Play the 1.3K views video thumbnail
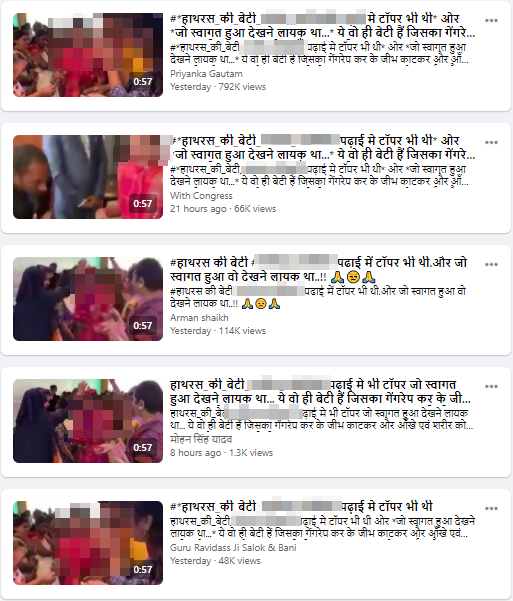 (88, 421)
